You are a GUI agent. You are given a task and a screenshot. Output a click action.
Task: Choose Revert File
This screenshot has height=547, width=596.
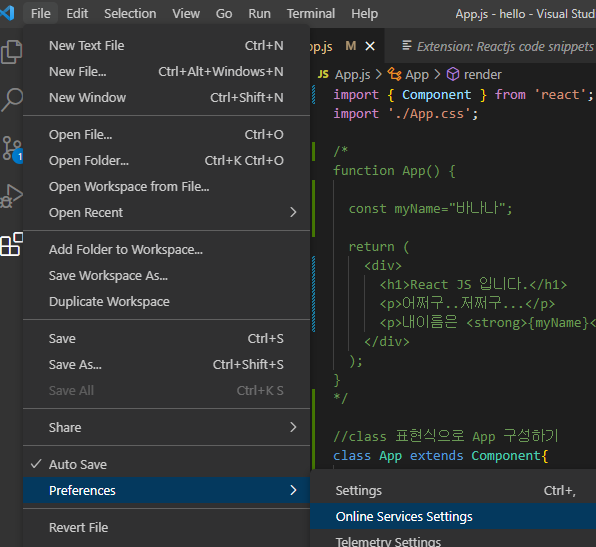point(166,528)
